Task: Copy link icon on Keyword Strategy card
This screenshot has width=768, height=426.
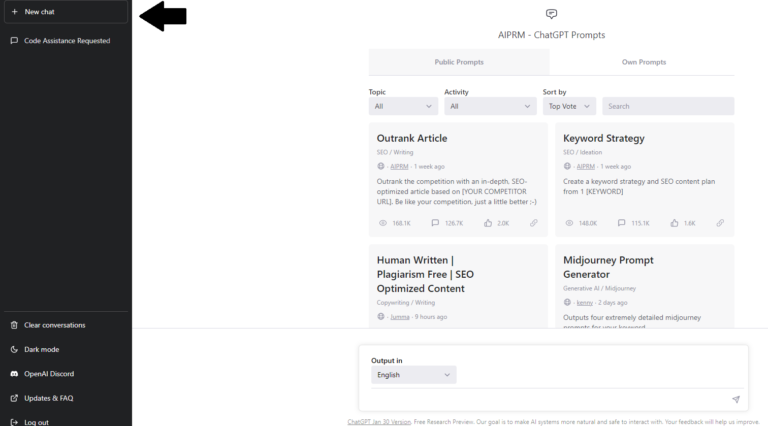Action: (x=720, y=223)
